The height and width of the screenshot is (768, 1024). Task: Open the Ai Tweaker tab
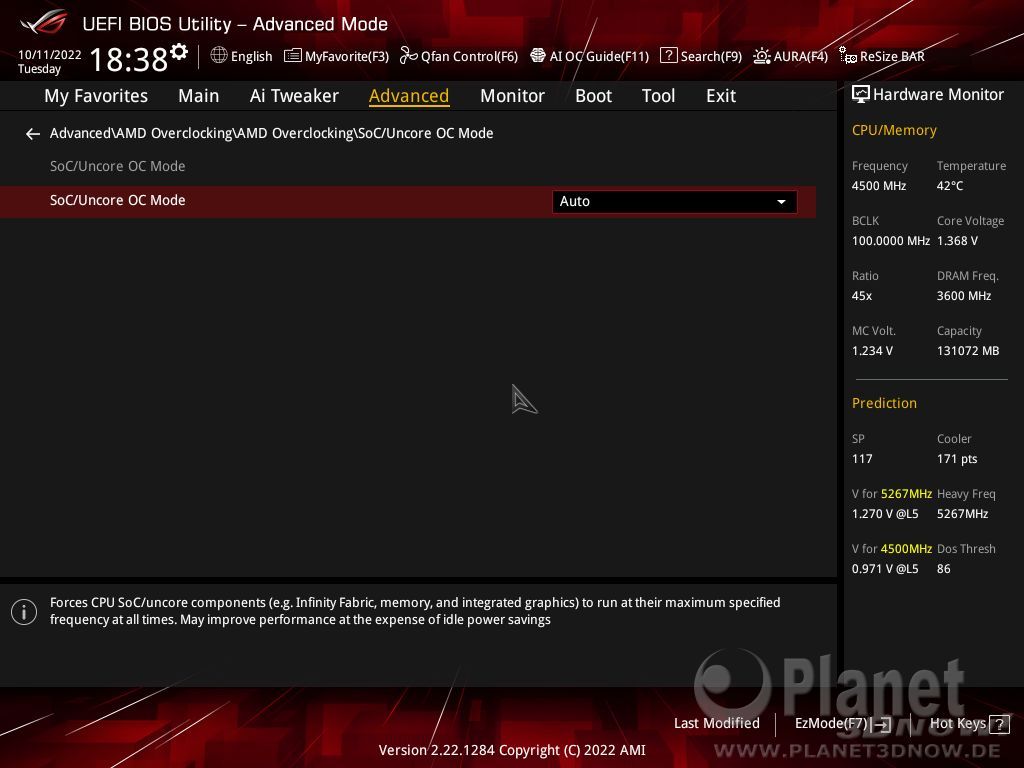(294, 96)
